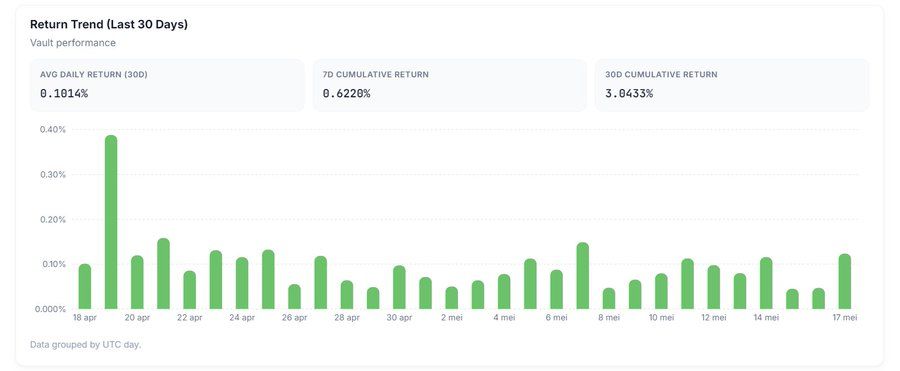Open the 30D Cumulative Return card
Image resolution: width=900 pixels, height=371 pixels.
click(x=732, y=84)
